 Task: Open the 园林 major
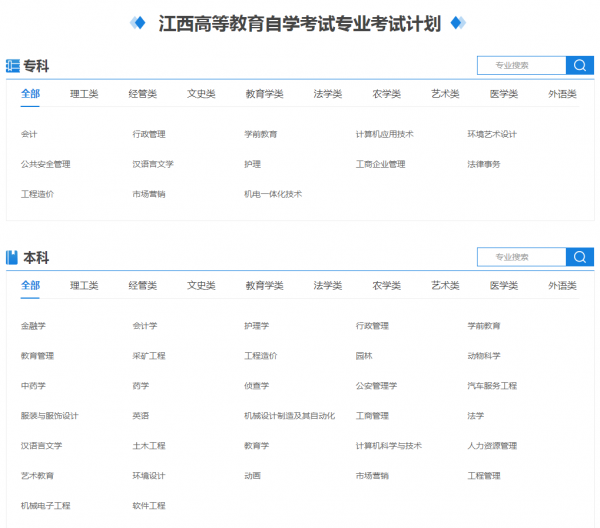pyautogui.click(x=364, y=356)
